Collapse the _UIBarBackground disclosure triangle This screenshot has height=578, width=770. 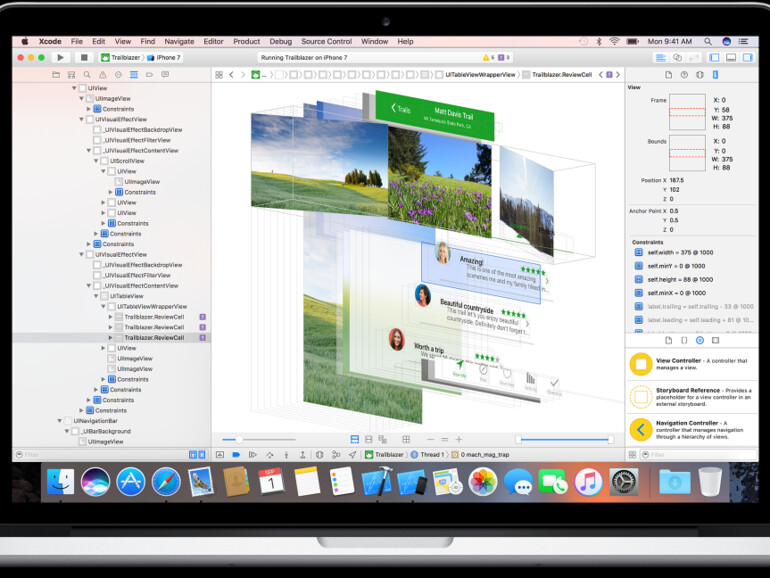67,431
